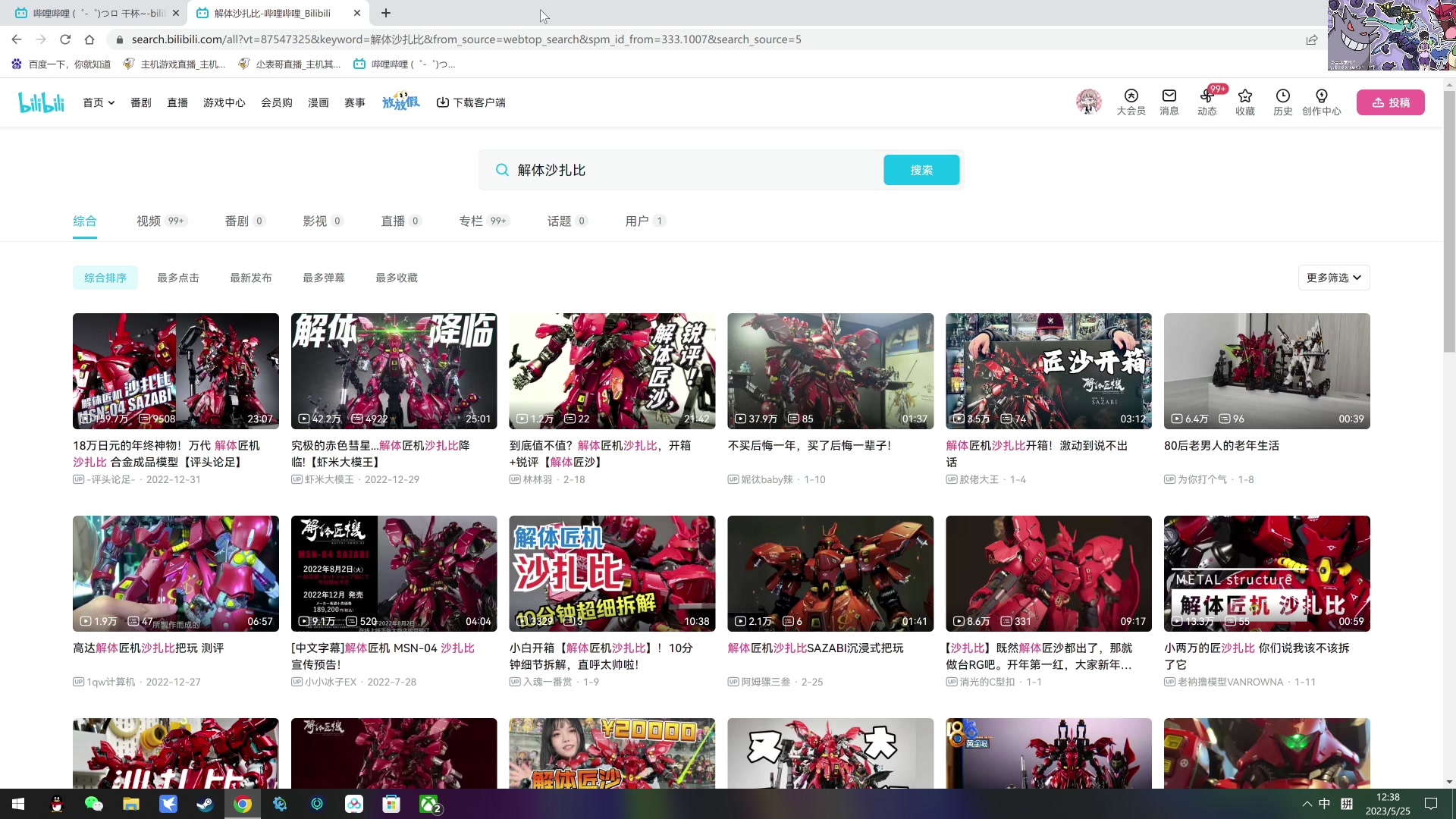Click 百度一下 bookmark

pos(61,64)
